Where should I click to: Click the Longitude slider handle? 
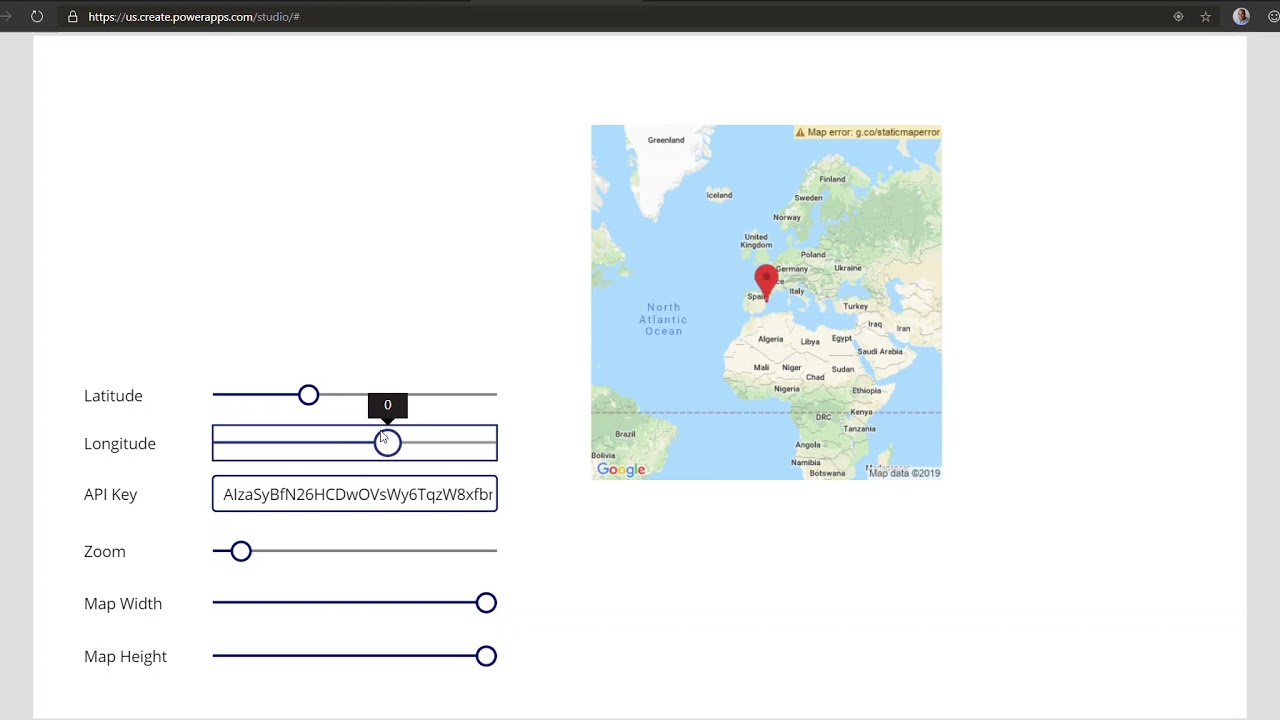tap(387, 443)
